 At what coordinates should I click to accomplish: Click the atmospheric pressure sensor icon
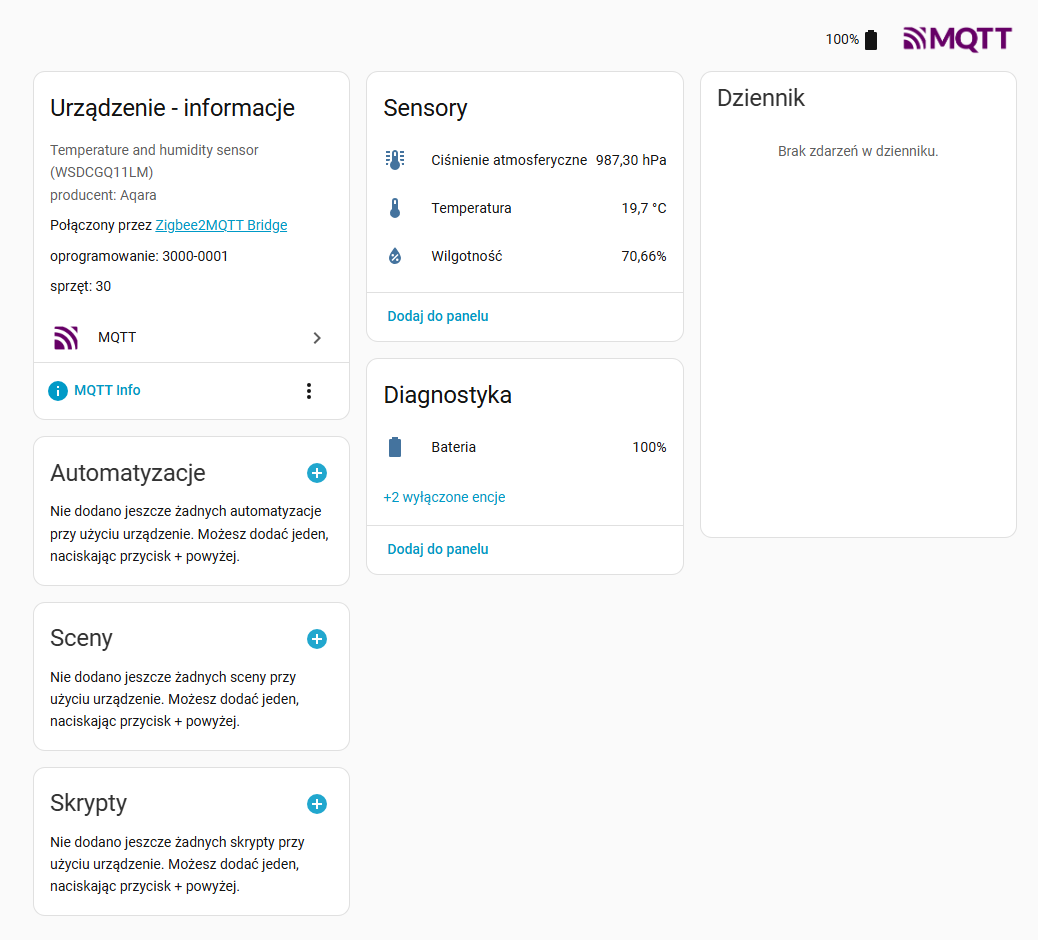point(395,160)
